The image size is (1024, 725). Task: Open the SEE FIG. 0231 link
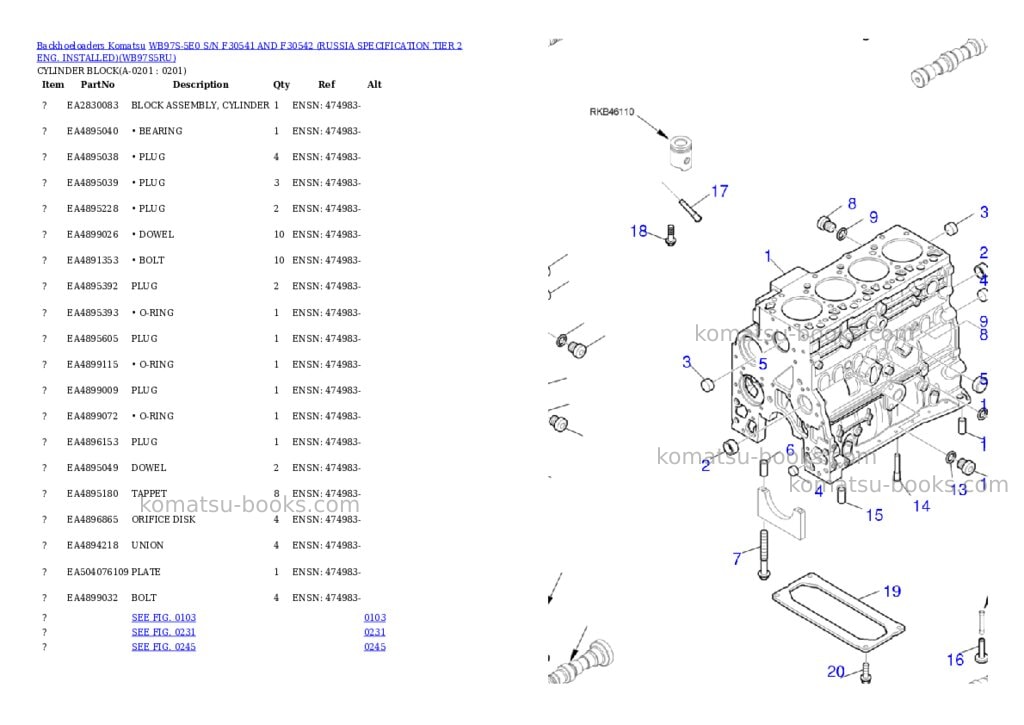pyautogui.click(x=163, y=632)
